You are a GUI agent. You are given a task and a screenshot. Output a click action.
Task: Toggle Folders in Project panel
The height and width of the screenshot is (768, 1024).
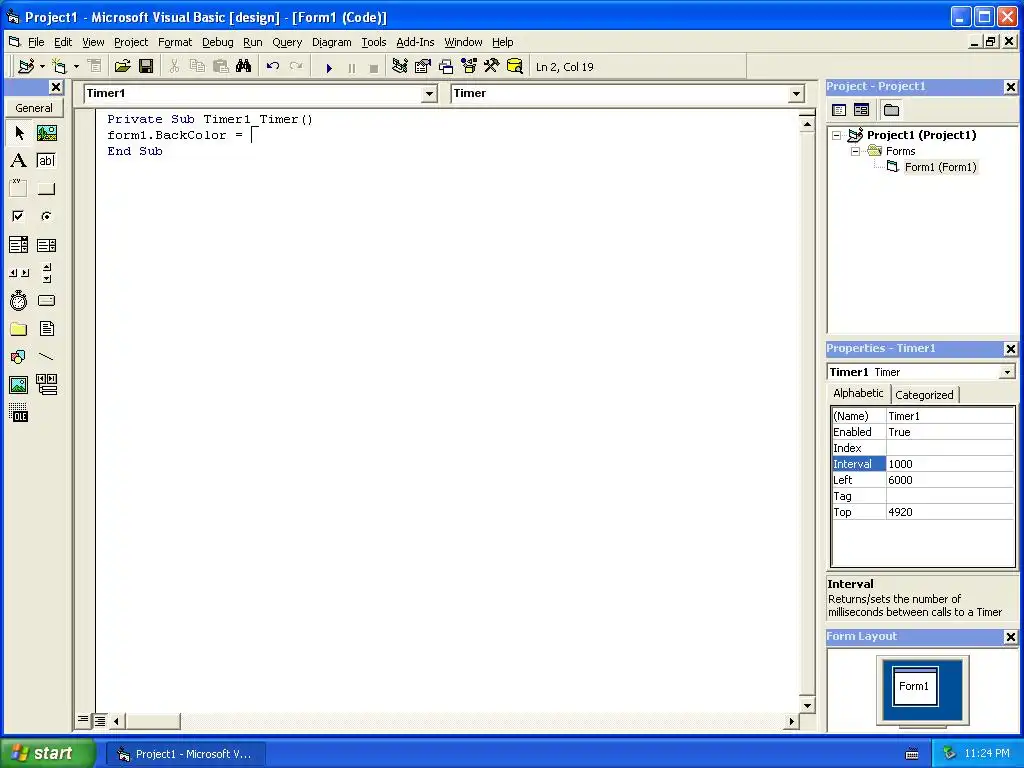[891, 110]
